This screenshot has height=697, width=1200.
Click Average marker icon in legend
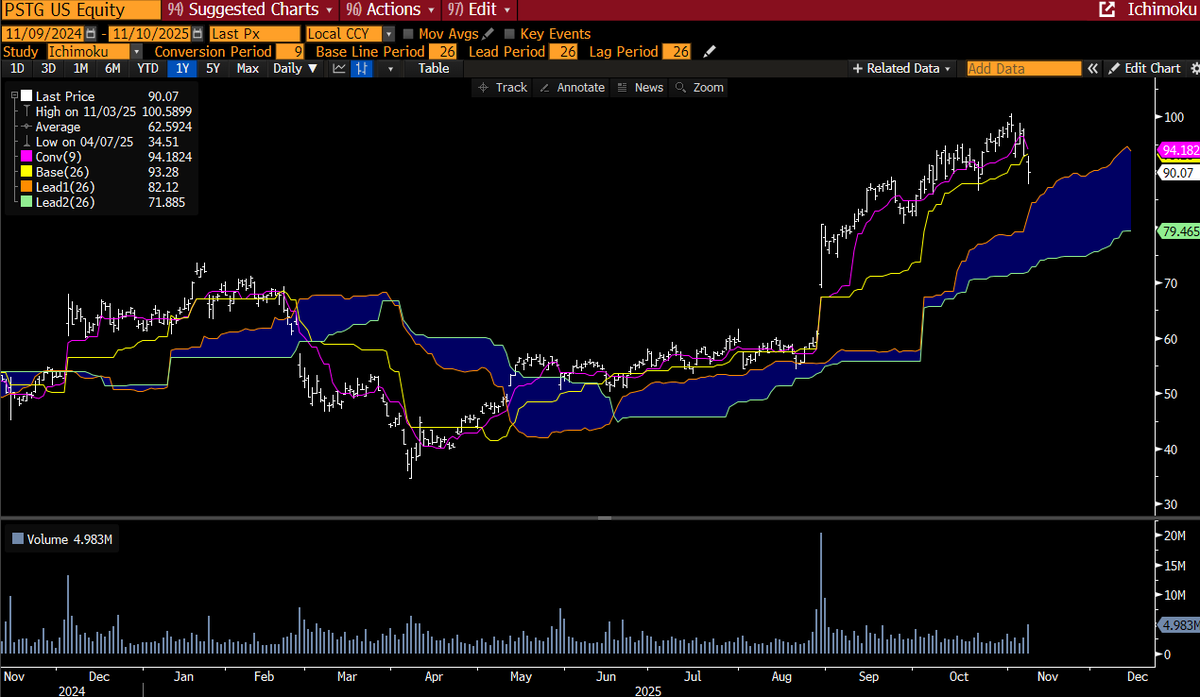pos(27,127)
